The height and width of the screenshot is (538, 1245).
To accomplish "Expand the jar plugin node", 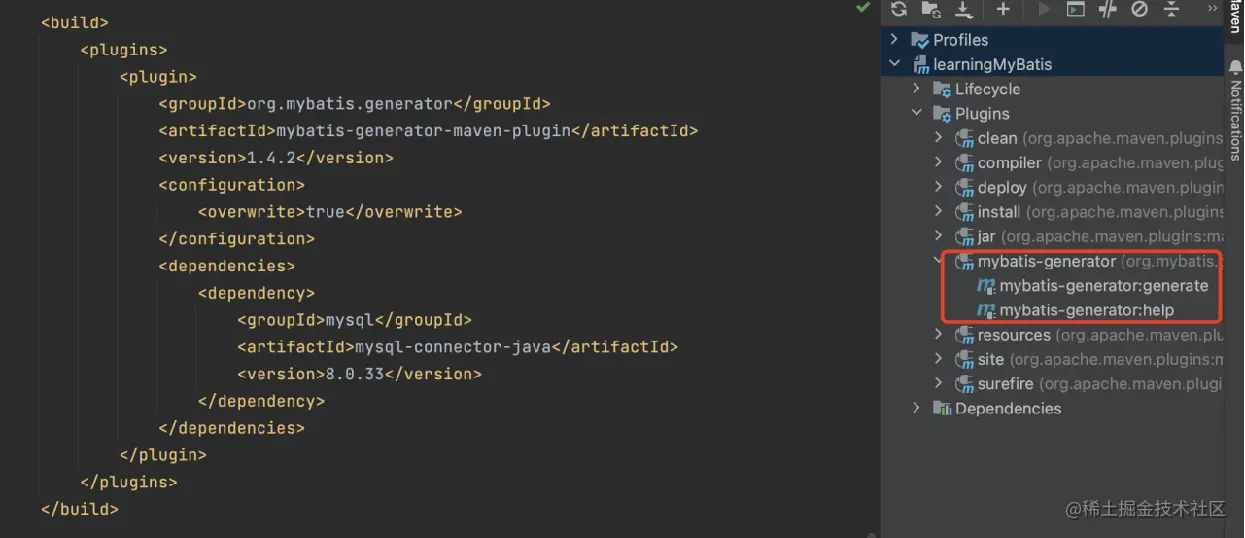I will click(938, 236).
